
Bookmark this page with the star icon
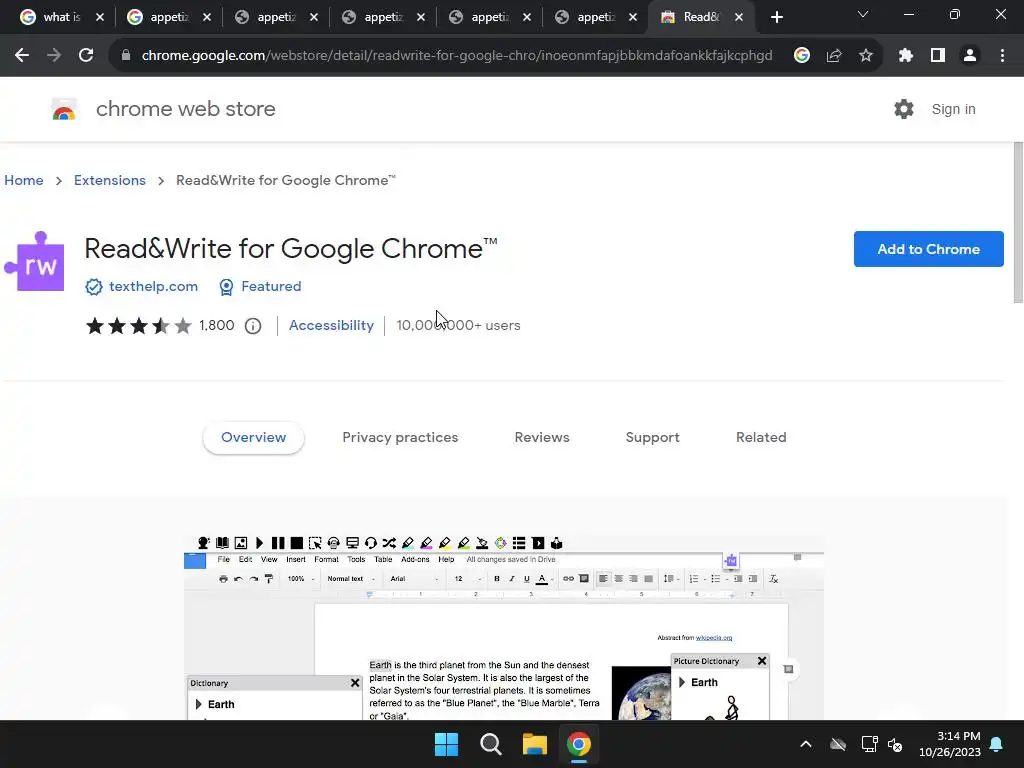866,56
